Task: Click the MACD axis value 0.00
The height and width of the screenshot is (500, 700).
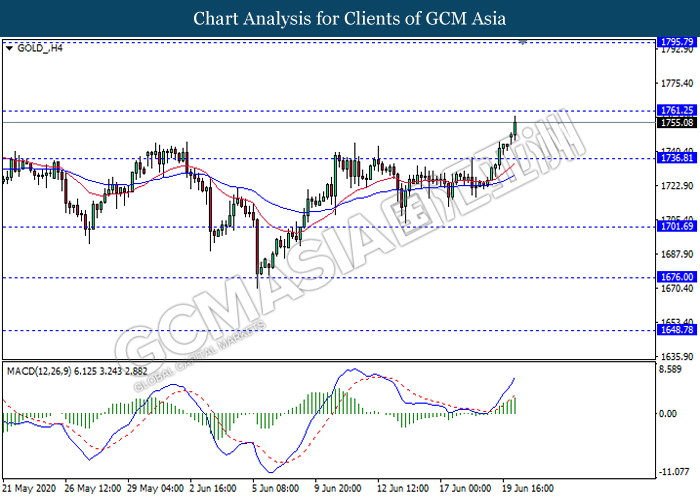Action: 668,414
